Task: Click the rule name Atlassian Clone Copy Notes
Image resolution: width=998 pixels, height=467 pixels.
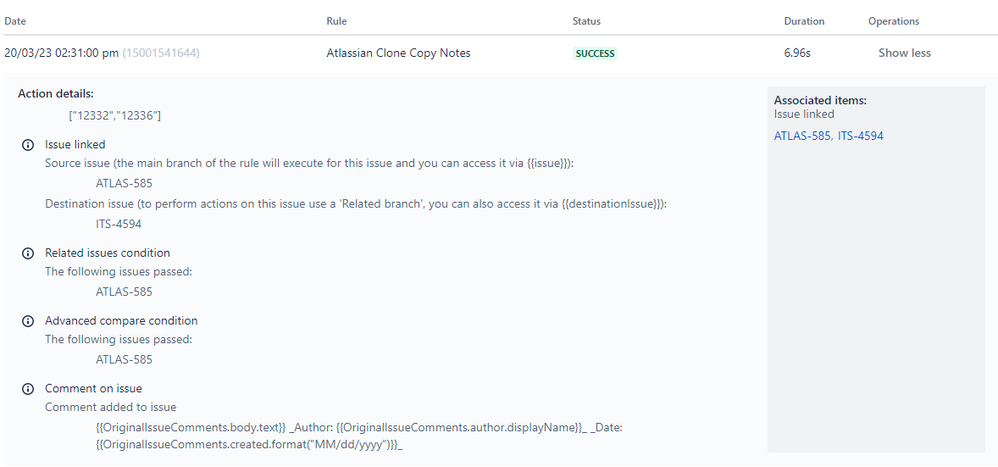Action: [x=398, y=53]
